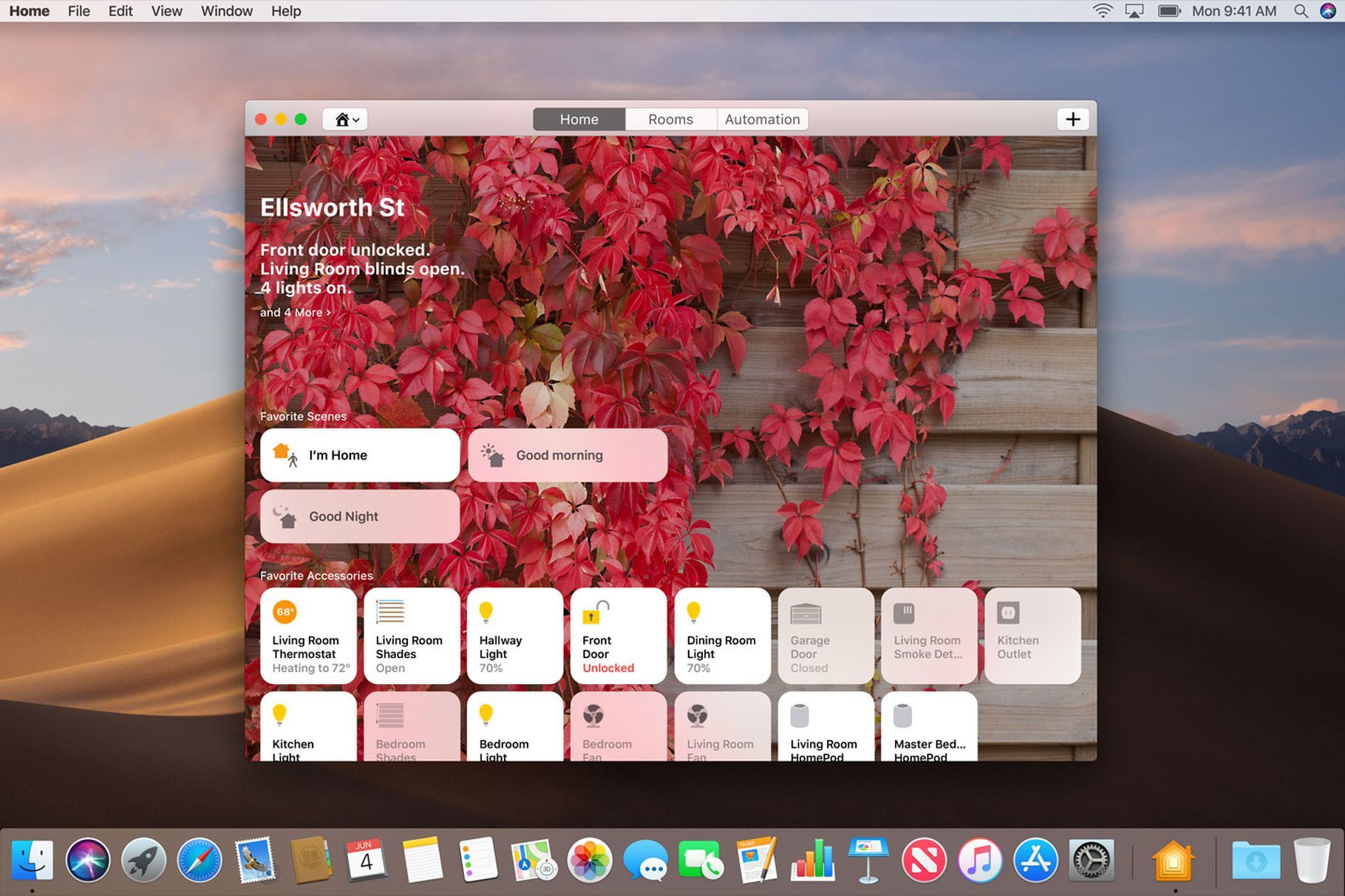The width and height of the screenshot is (1345, 896).
Task: Switch to the Automation tab
Action: [762, 119]
